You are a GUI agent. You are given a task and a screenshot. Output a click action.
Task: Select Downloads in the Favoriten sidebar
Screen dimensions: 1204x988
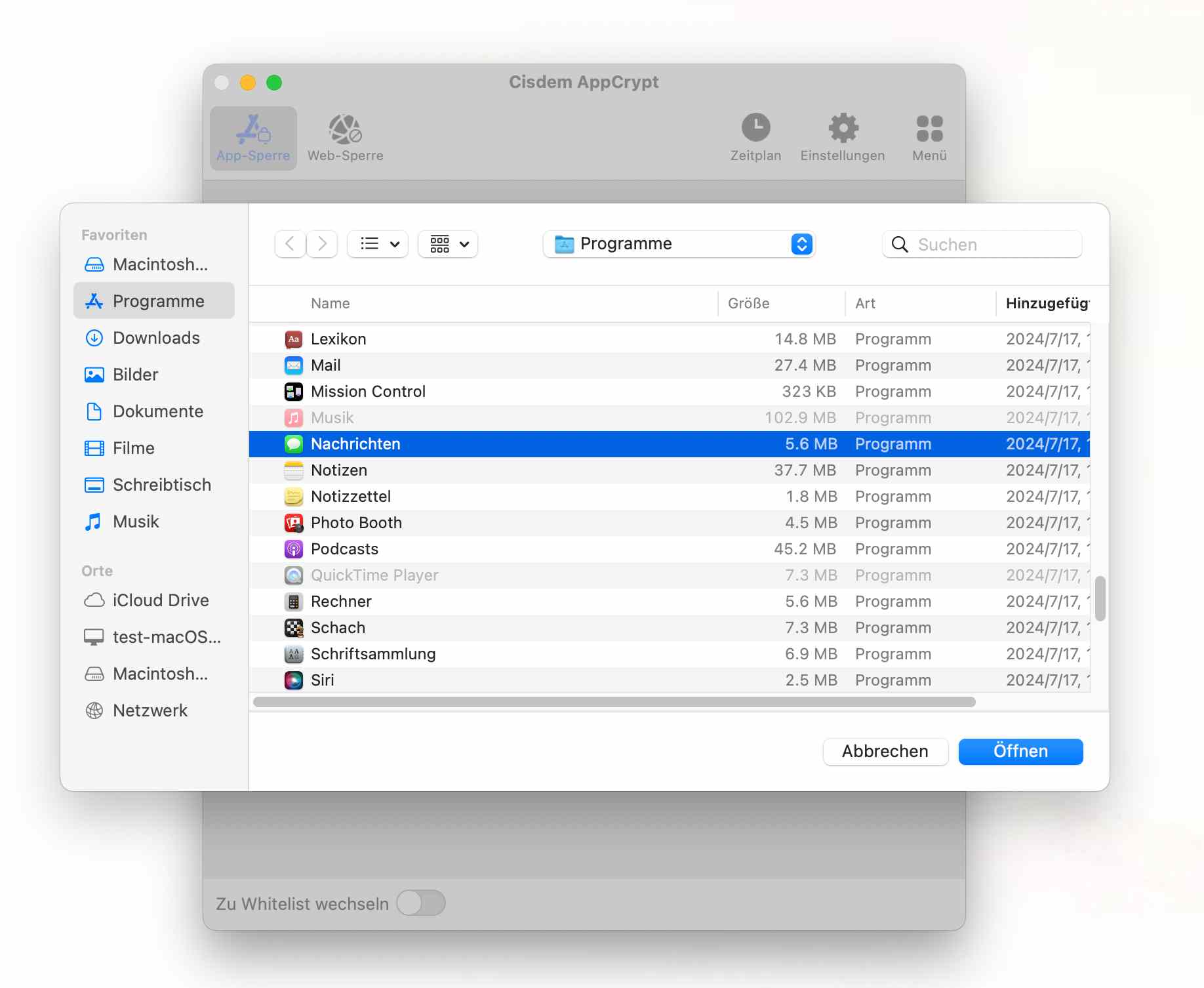coord(156,338)
